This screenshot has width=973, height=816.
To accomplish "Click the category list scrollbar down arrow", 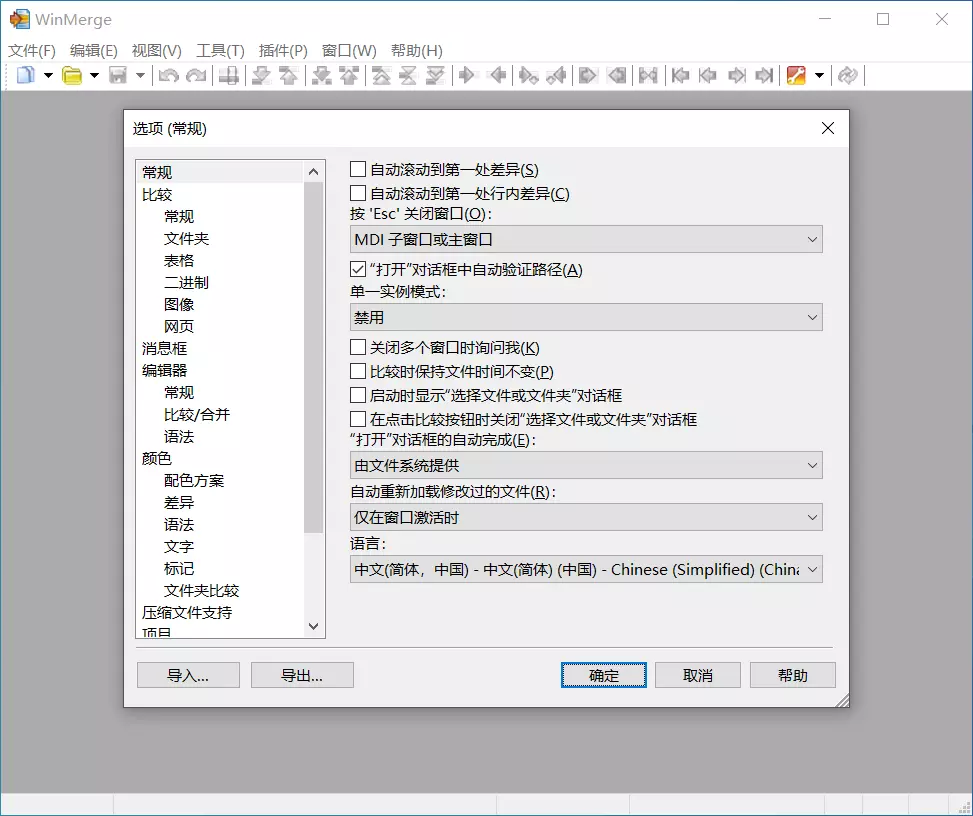I will [x=314, y=626].
